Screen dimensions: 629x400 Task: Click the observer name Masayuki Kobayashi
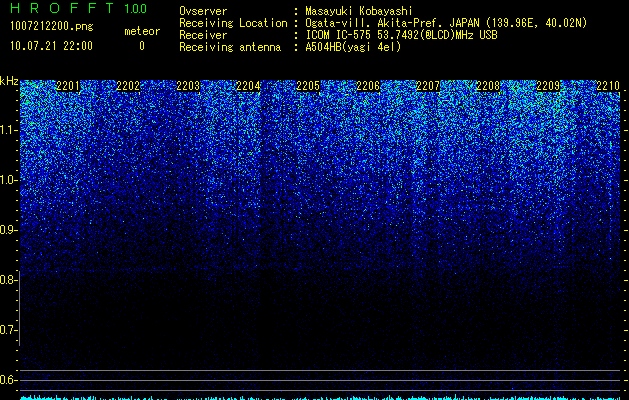point(359,11)
